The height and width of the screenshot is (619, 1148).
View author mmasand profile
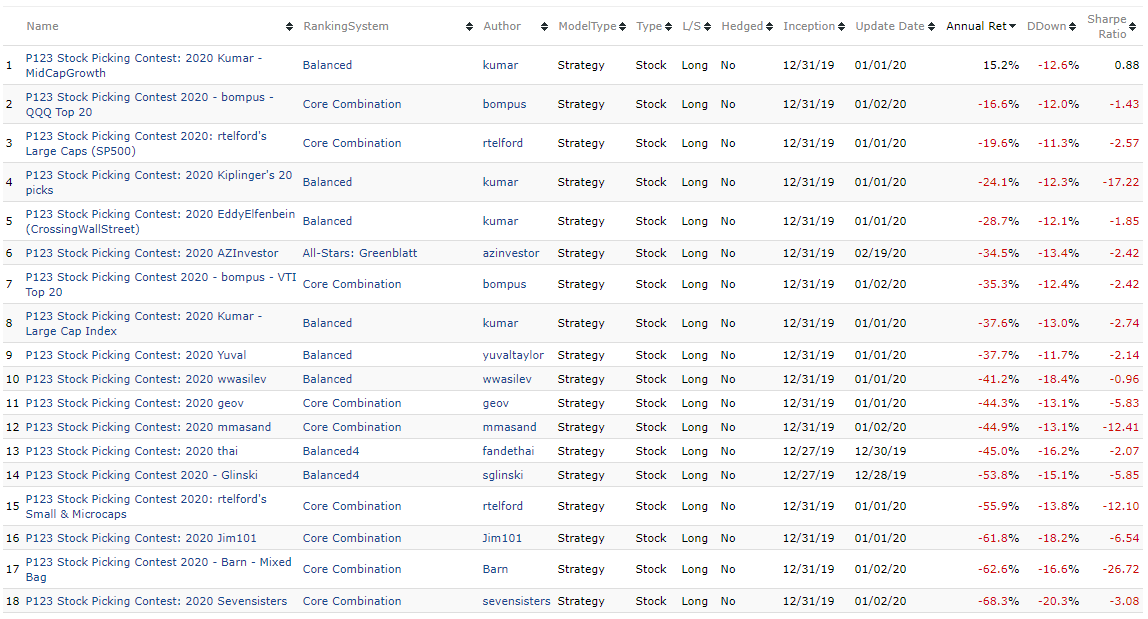(510, 427)
